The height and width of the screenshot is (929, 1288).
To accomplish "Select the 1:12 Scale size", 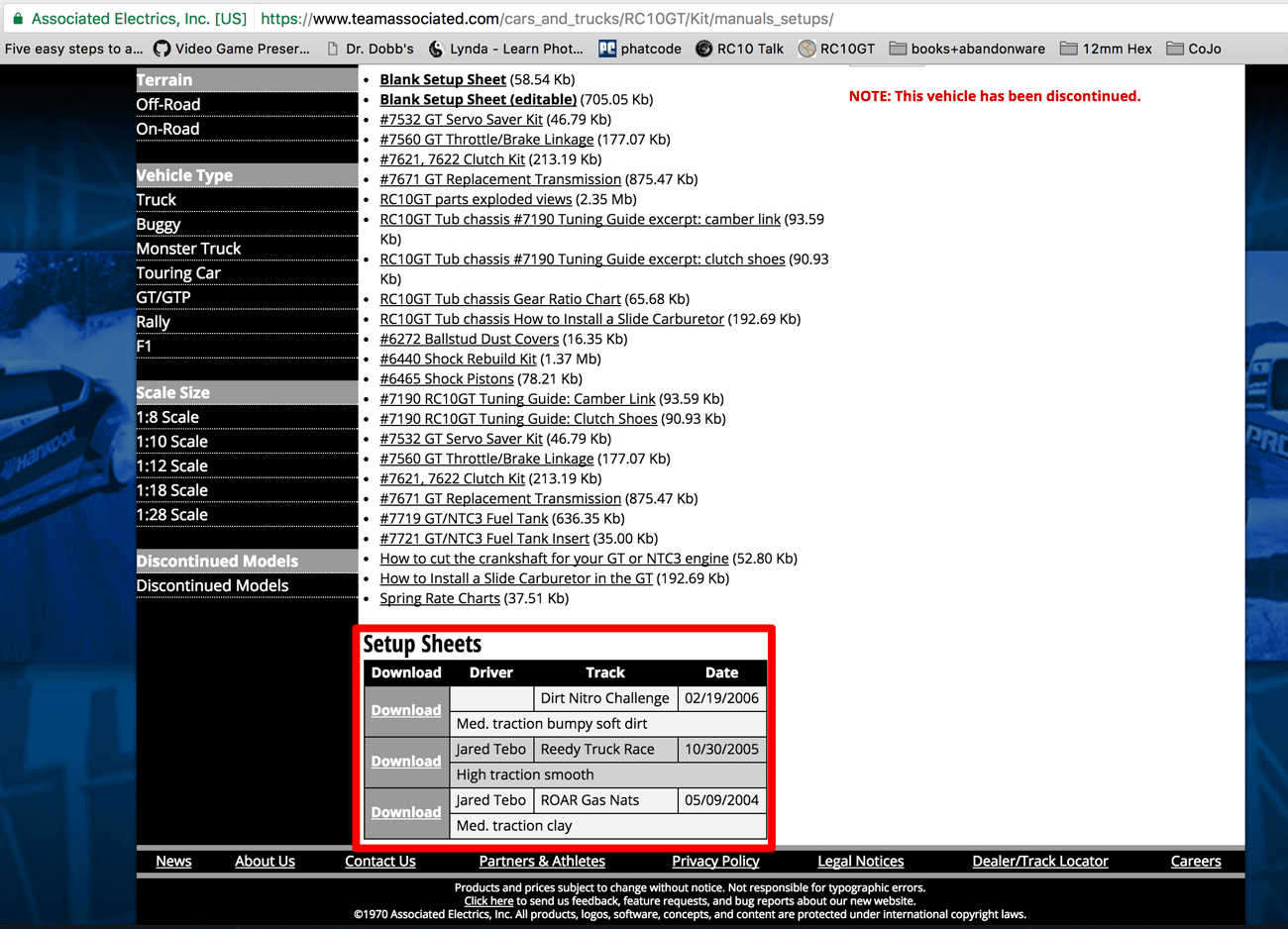I will click(172, 465).
